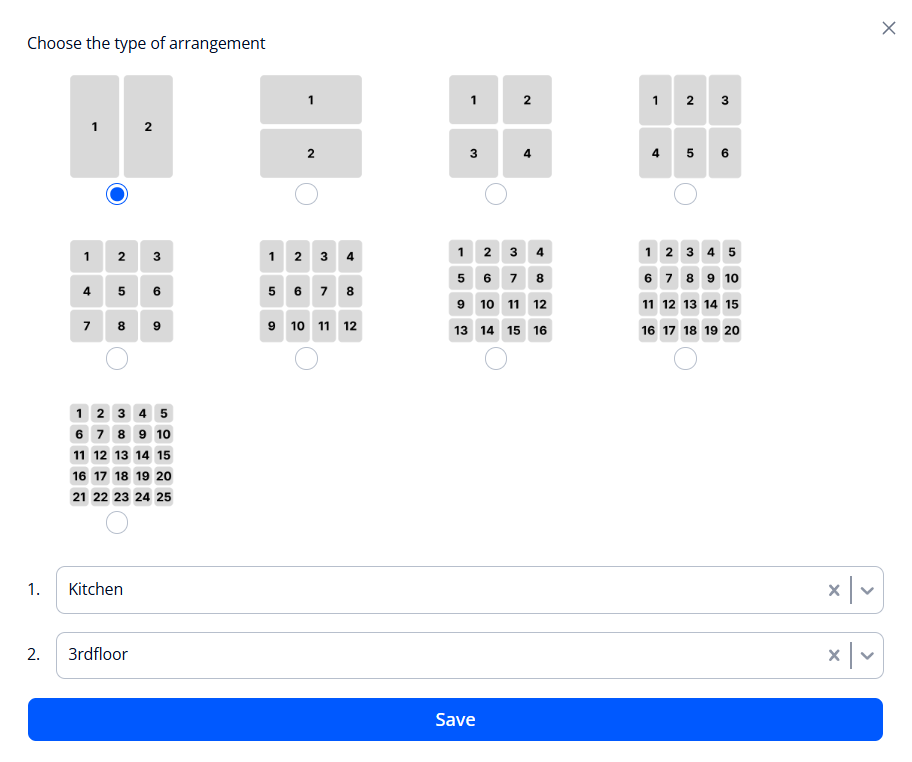Clear the Kitchen selection with its X icon
The width and height of the screenshot is (912, 762).
click(x=833, y=590)
